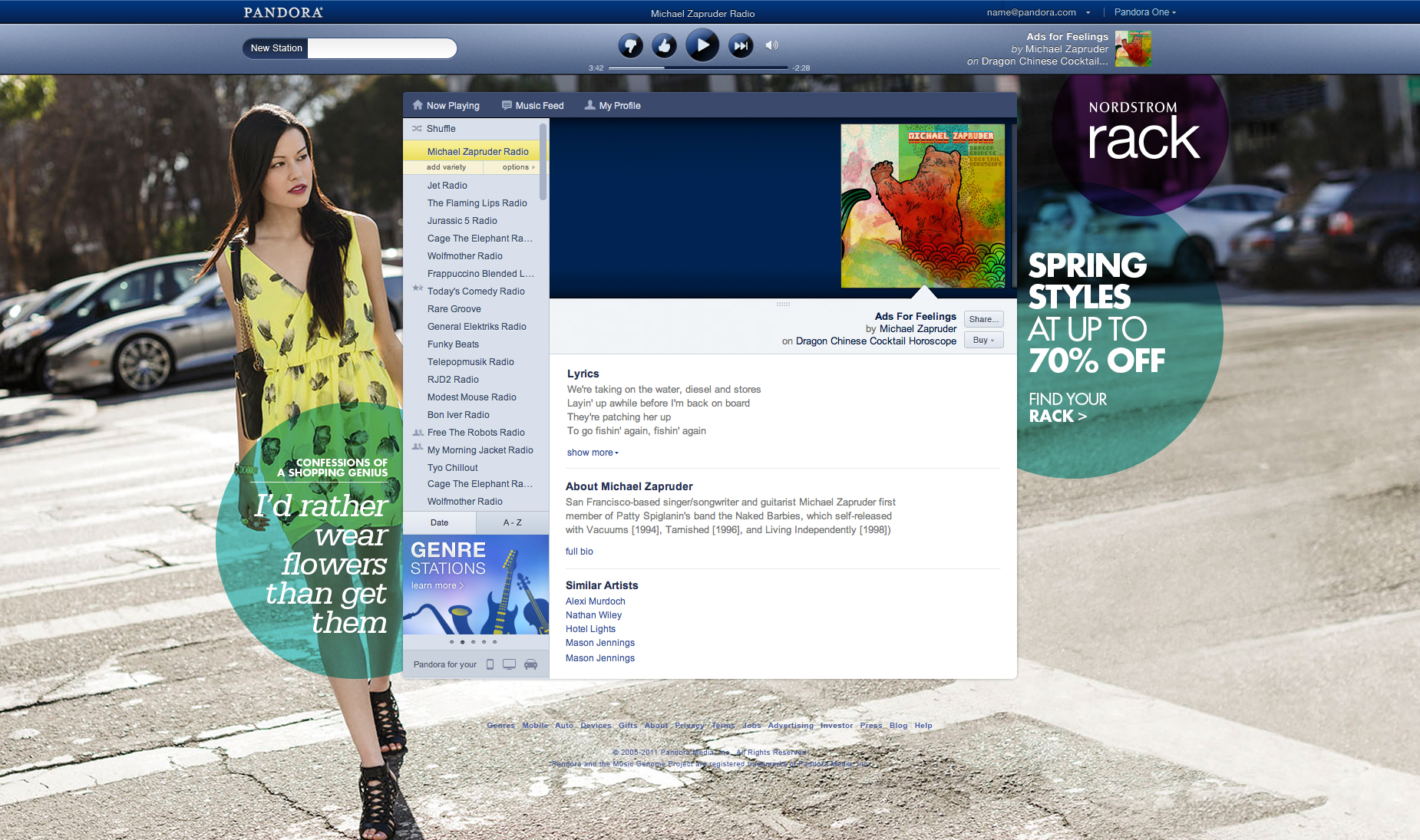Click the fourth carousel dot

484,642
